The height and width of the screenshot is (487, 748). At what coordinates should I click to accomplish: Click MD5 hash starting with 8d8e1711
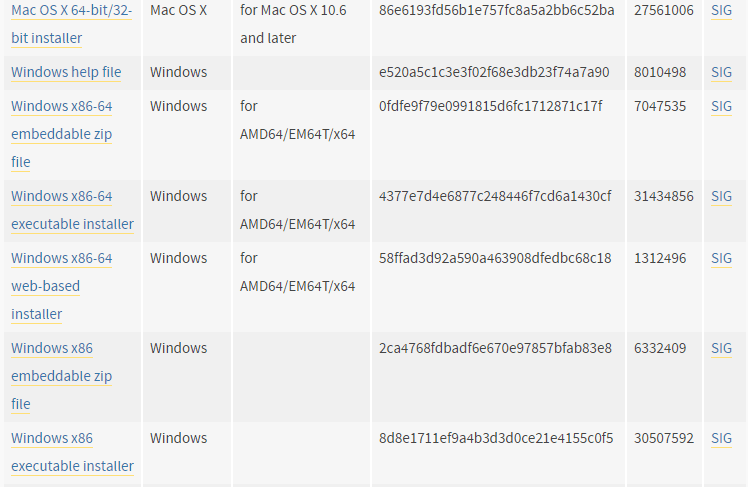click(496, 438)
